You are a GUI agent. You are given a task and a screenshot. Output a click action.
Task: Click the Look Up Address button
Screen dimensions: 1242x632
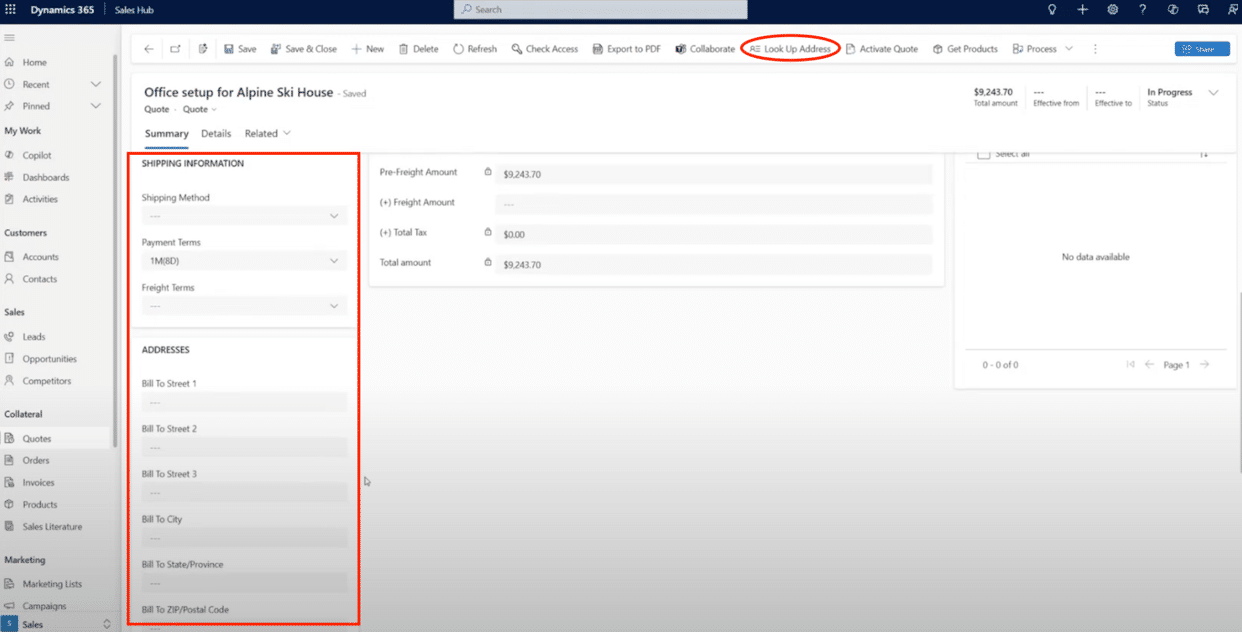point(790,49)
